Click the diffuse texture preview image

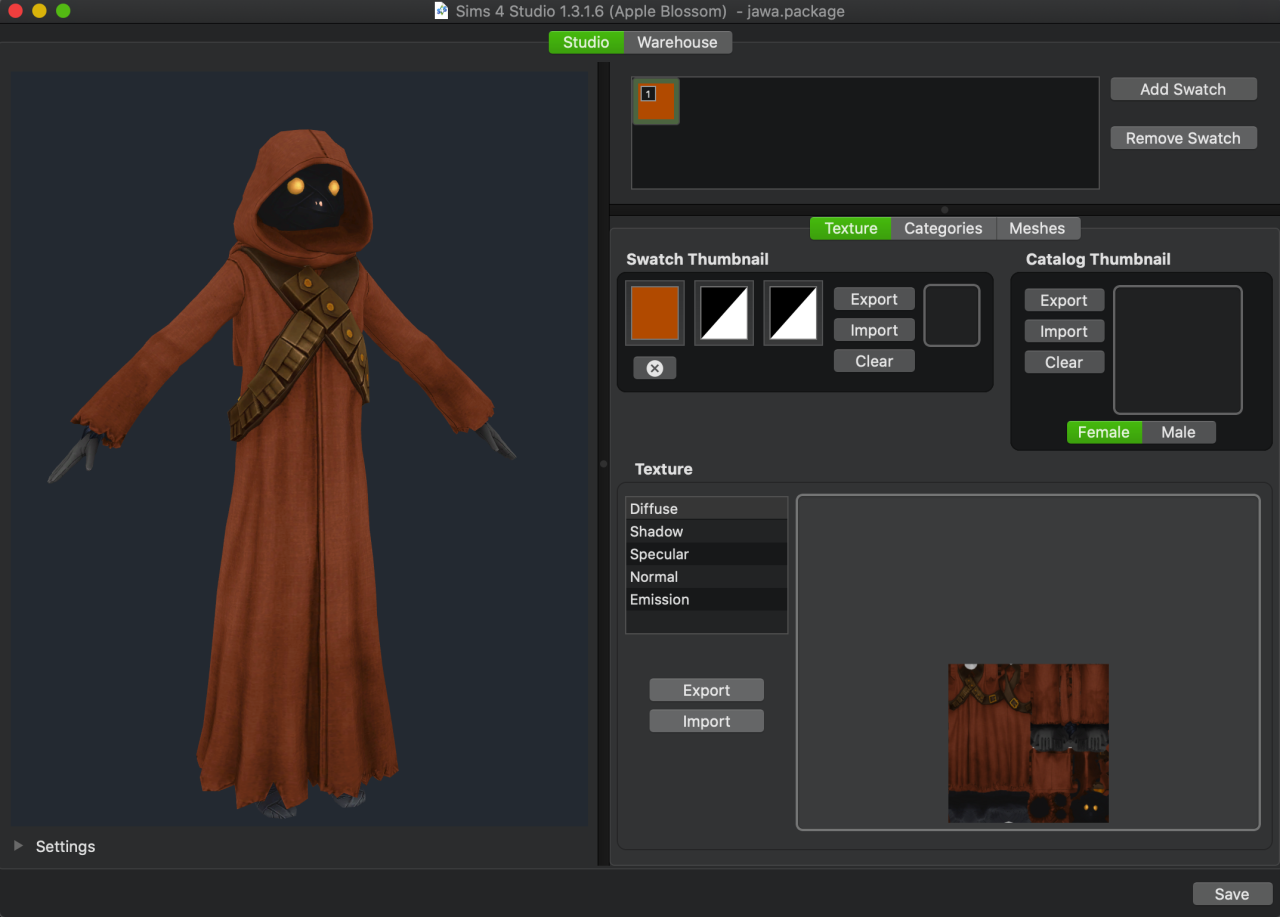(x=1028, y=743)
